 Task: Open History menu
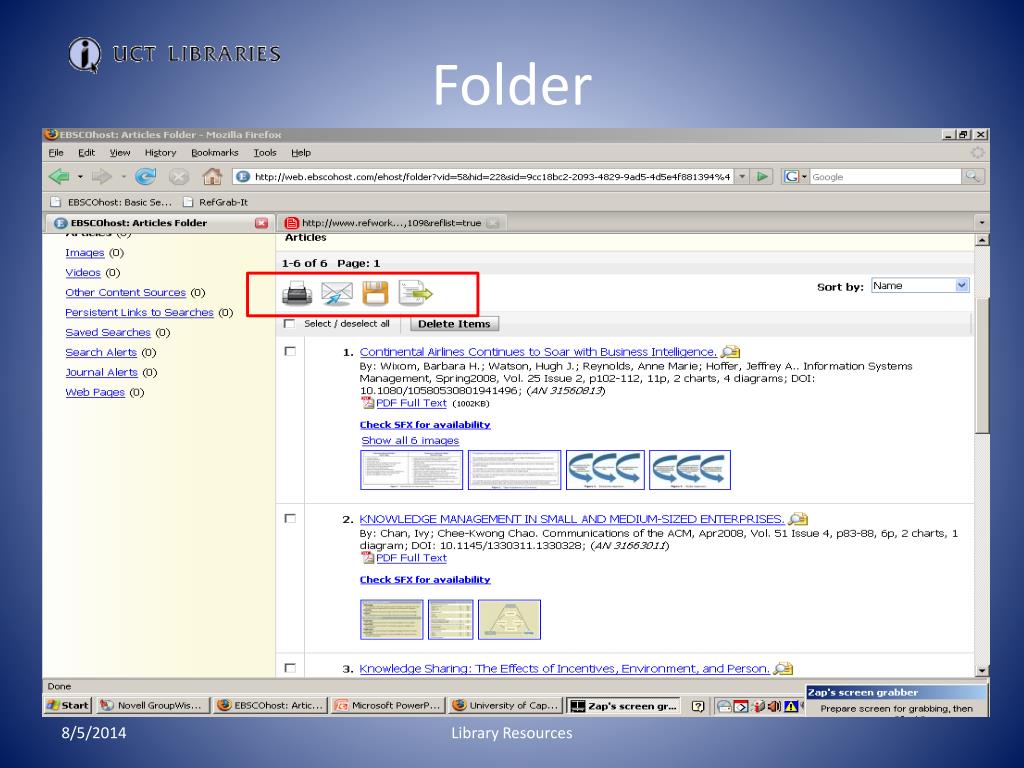coord(161,153)
